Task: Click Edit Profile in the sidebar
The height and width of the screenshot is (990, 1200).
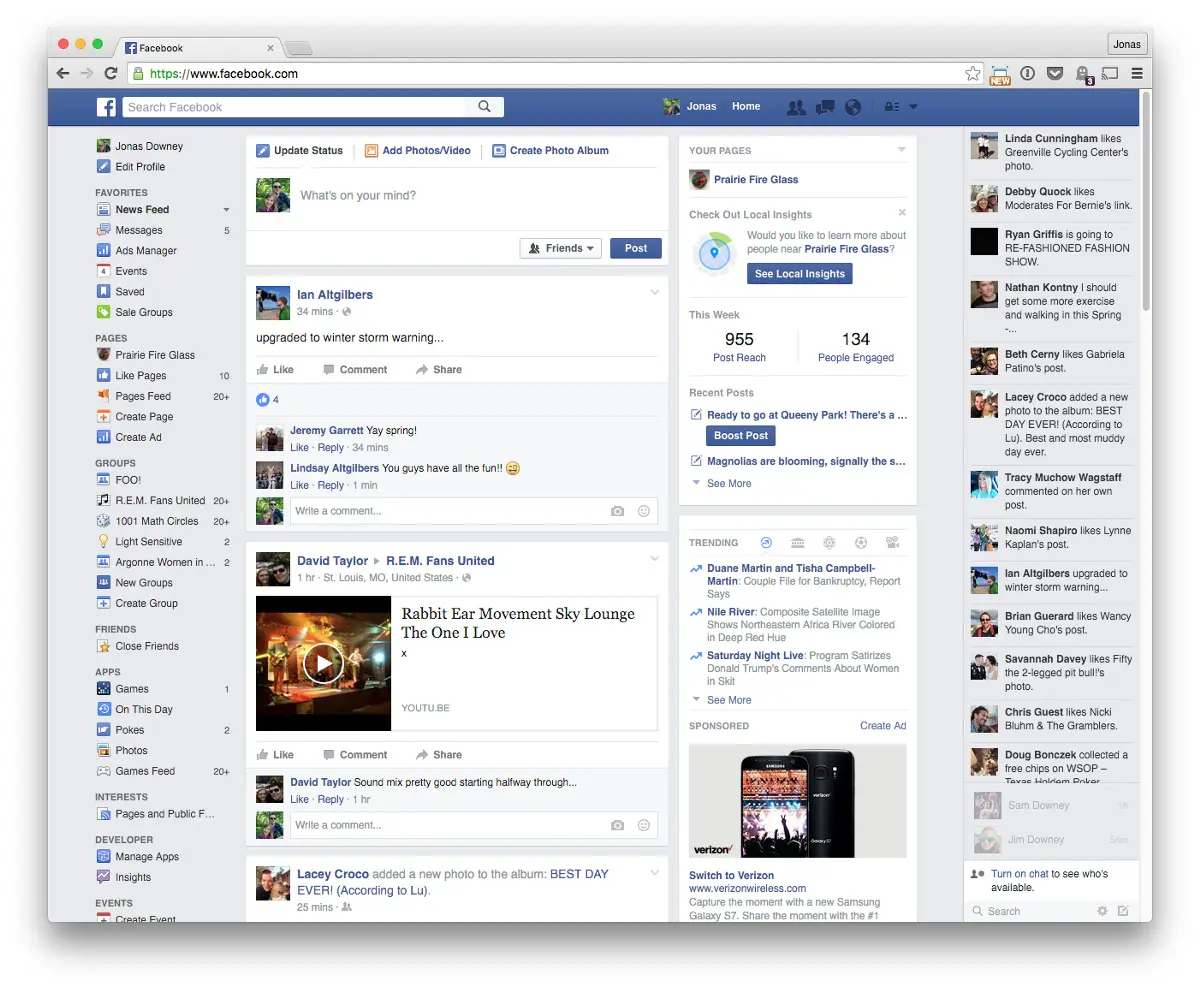Action: pyautogui.click(x=140, y=167)
